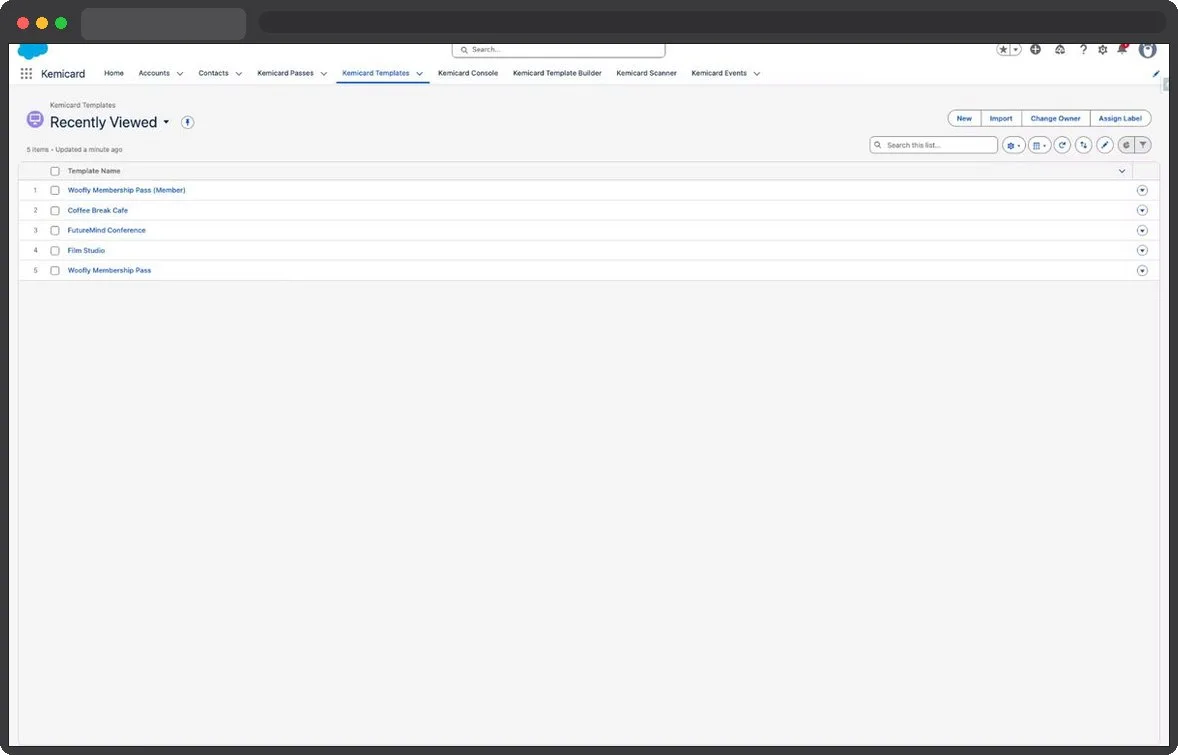Open the Coffee Break Cafe template
Image resolution: width=1178 pixels, height=755 pixels.
98,211
